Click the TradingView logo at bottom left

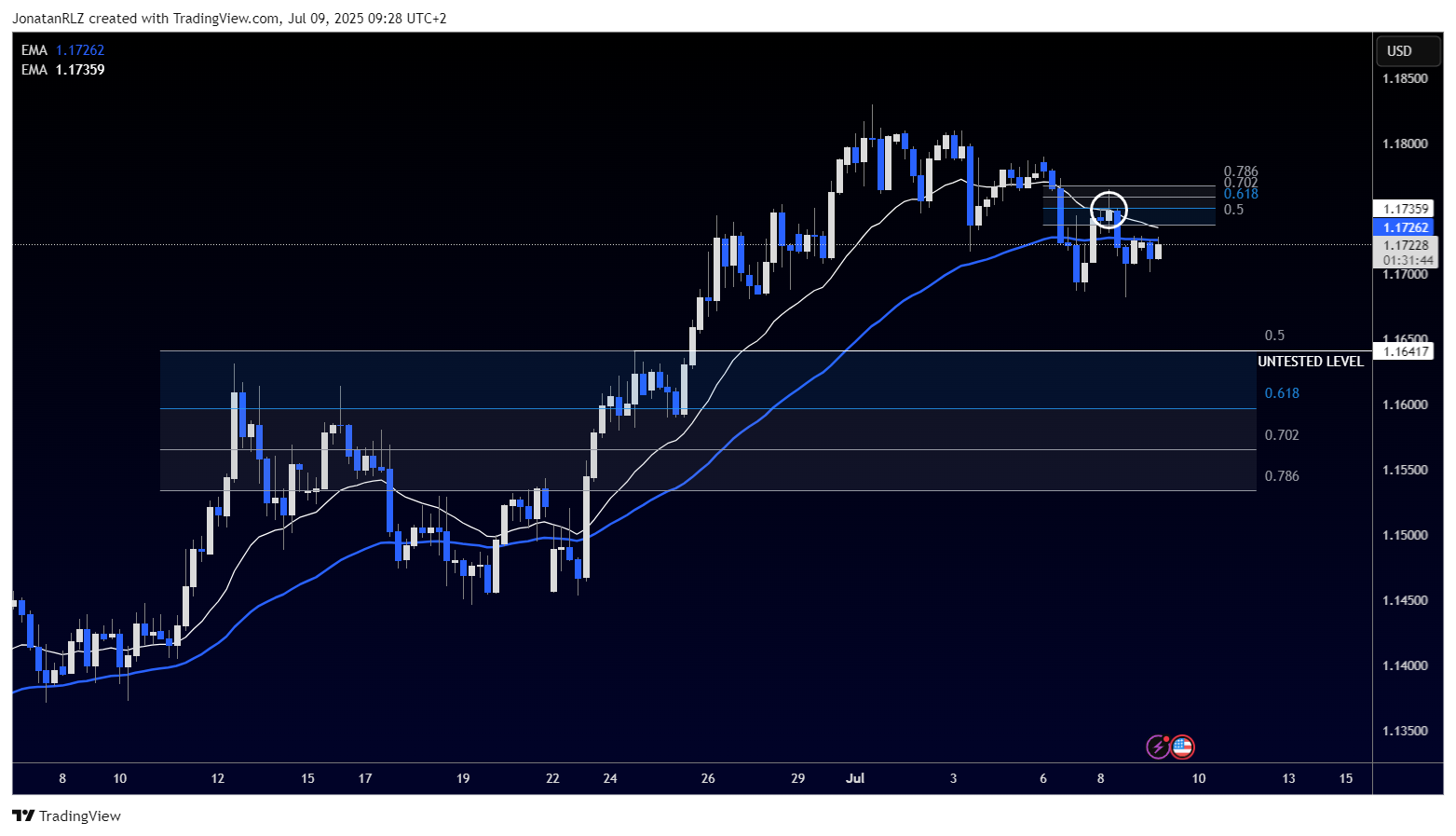coord(67,815)
